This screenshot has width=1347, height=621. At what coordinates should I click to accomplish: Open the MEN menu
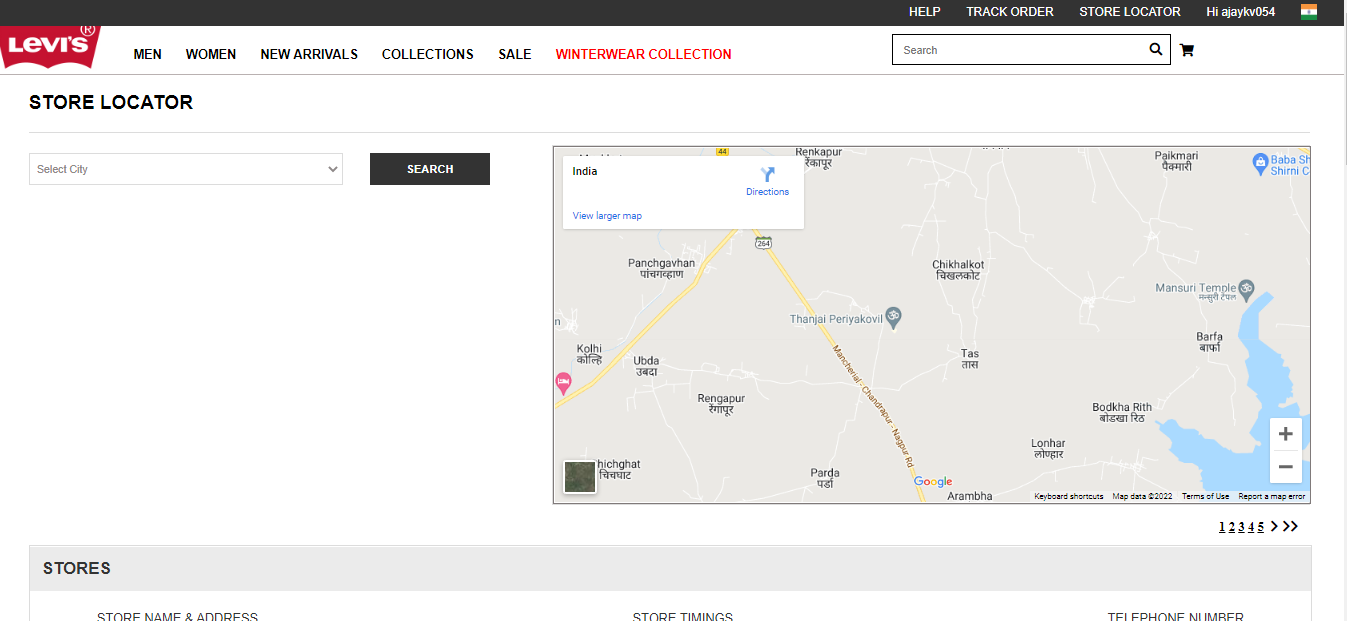click(x=148, y=54)
